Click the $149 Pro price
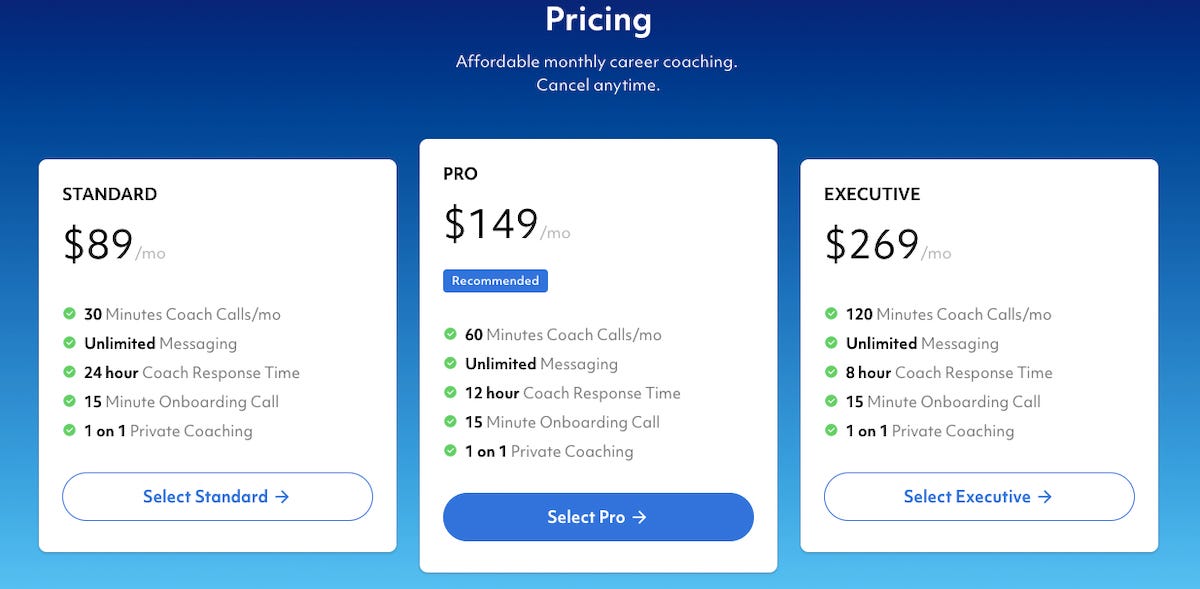Image resolution: width=1200 pixels, height=589 pixels. coord(491,224)
